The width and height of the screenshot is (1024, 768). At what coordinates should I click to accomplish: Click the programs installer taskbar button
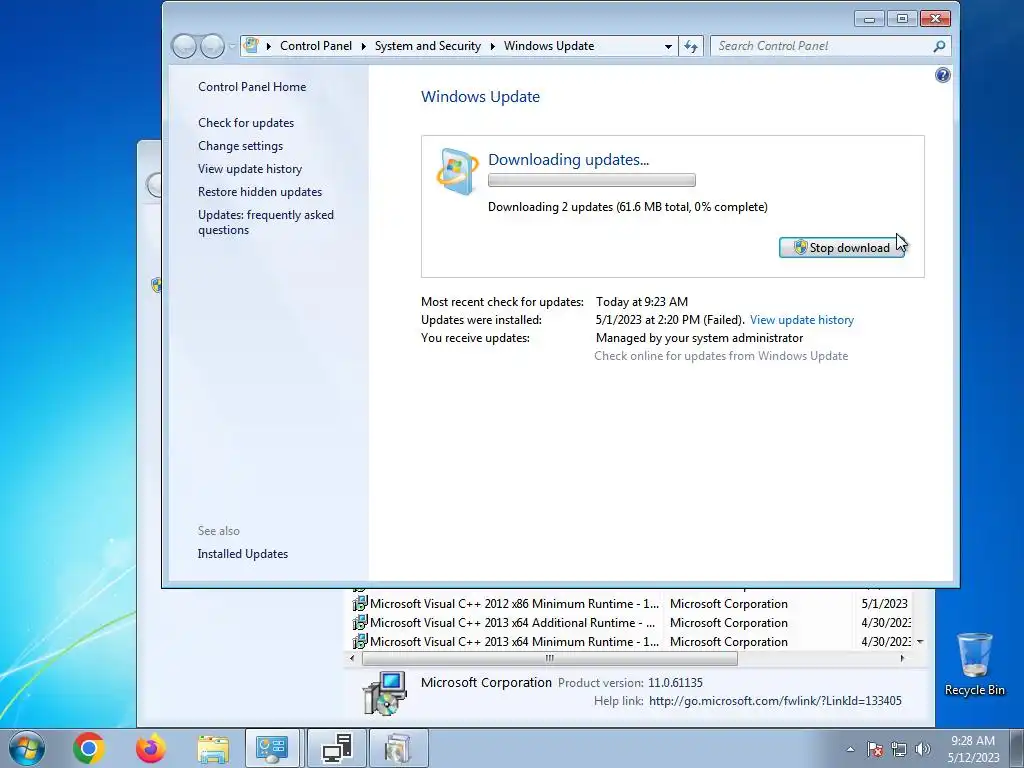[x=398, y=748]
